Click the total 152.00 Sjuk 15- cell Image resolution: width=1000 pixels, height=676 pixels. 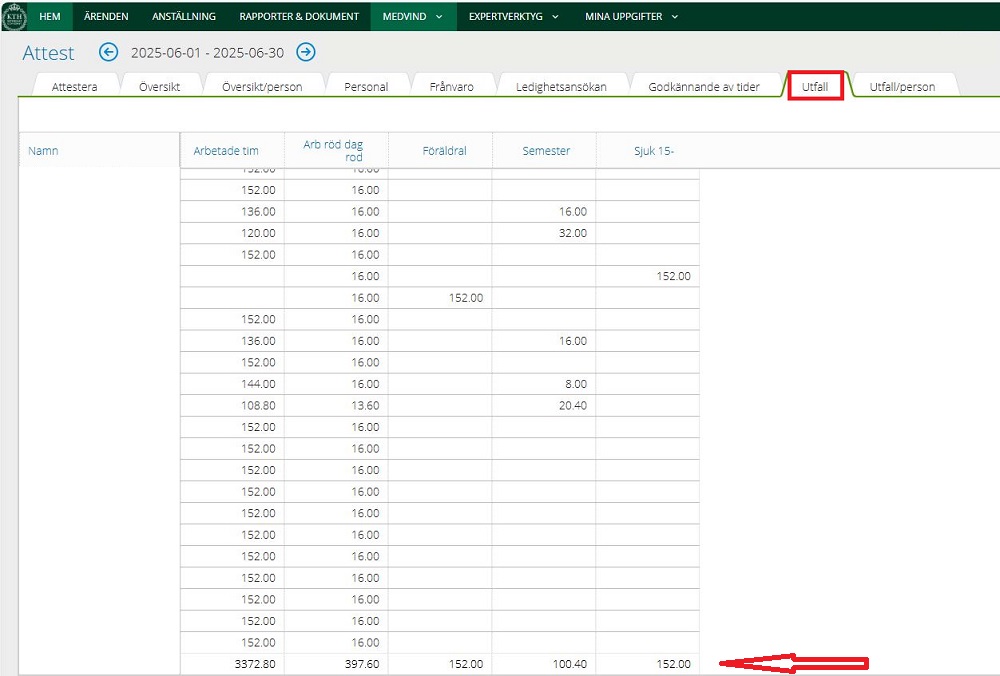(x=648, y=664)
